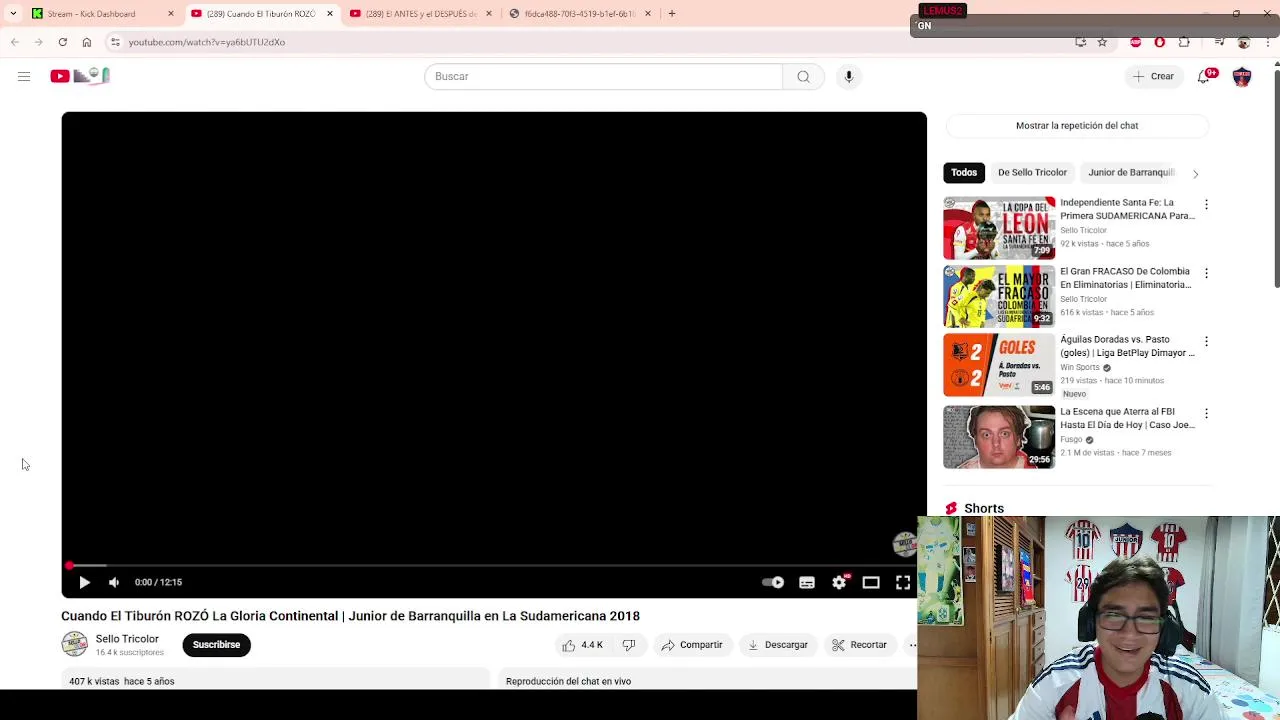Open the player settings gear
Image resolution: width=1280 pixels, height=720 pixels.
coord(839,582)
